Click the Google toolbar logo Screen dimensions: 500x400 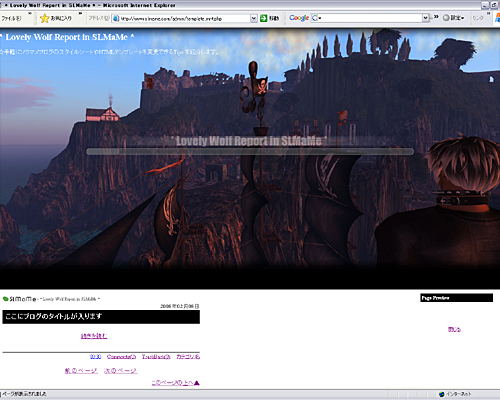pyautogui.click(x=299, y=18)
